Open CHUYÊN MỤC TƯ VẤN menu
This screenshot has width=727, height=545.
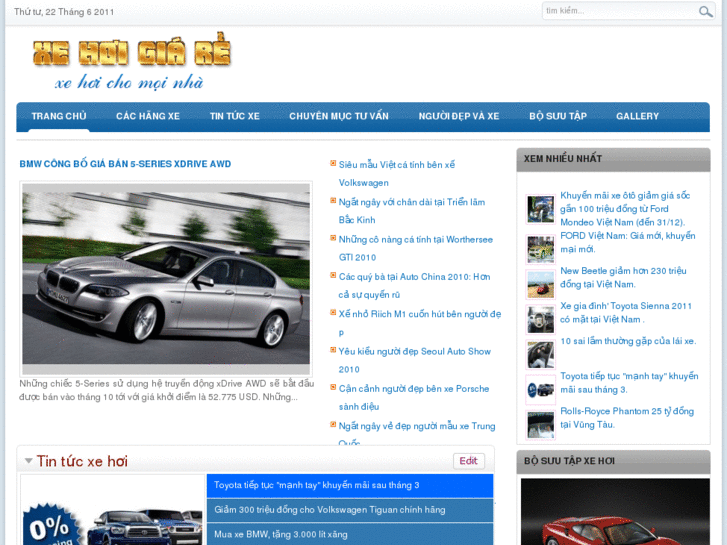pyautogui.click(x=339, y=116)
